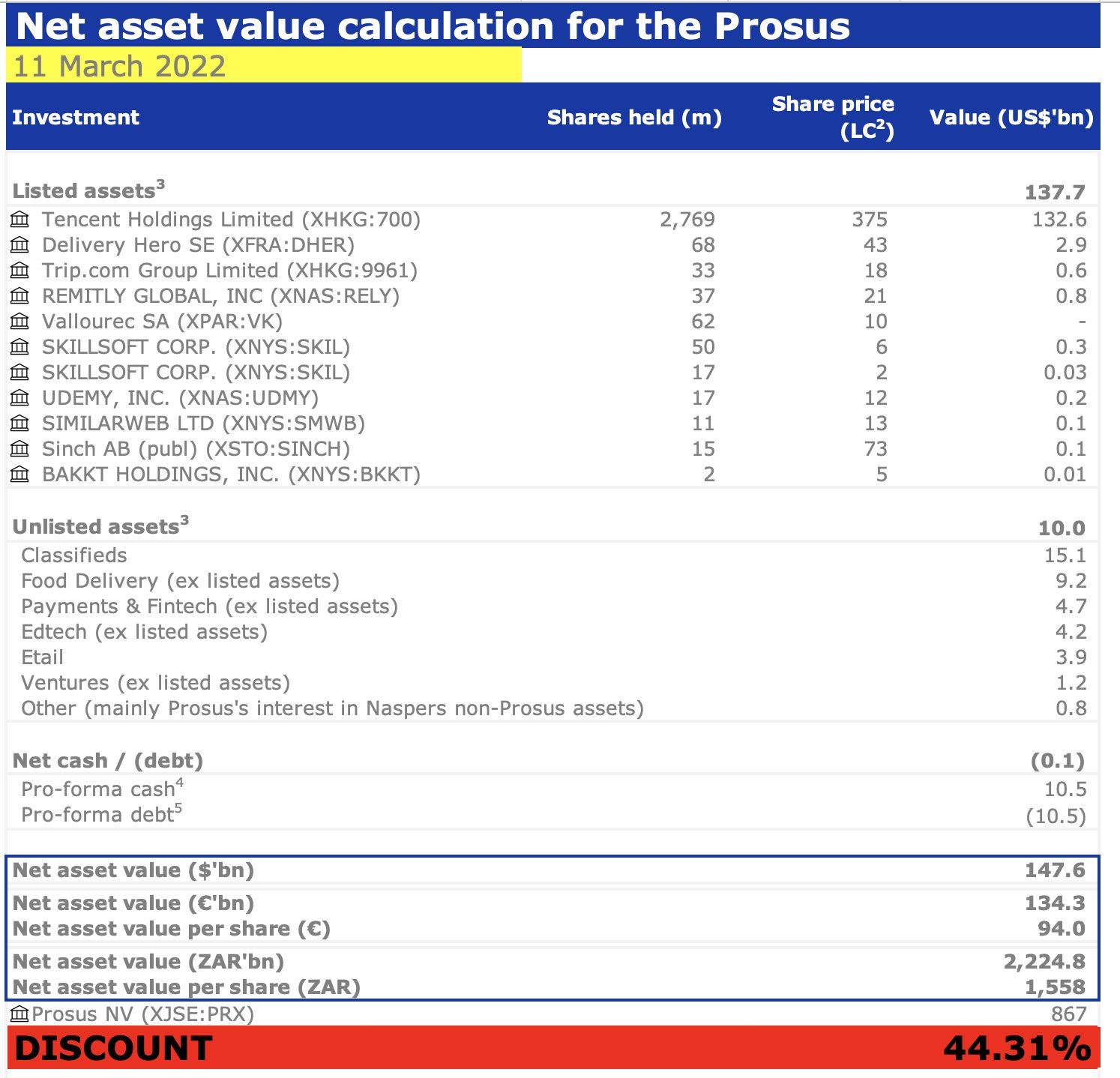Click the bank icon beside Delivery Hero SE
The height and width of the screenshot is (1078, 1120).
[20, 245]
